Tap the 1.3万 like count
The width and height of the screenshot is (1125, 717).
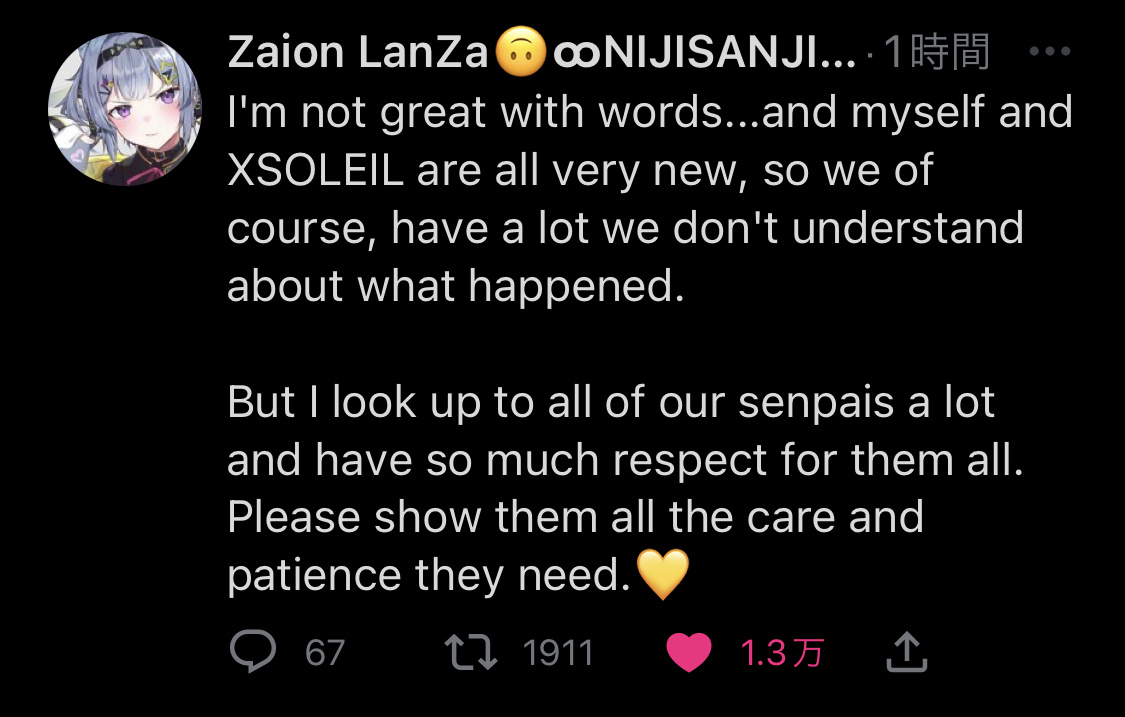coord(782,652)
